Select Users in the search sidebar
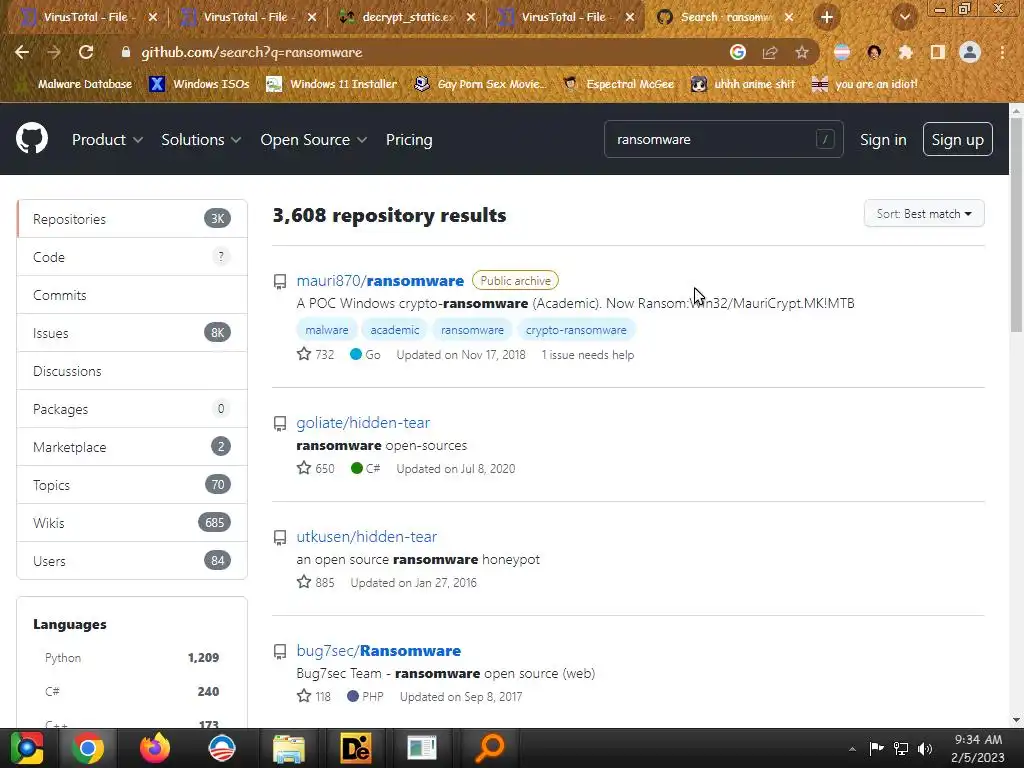Screen dimensions: 1024x768 [x=132, y=560]
